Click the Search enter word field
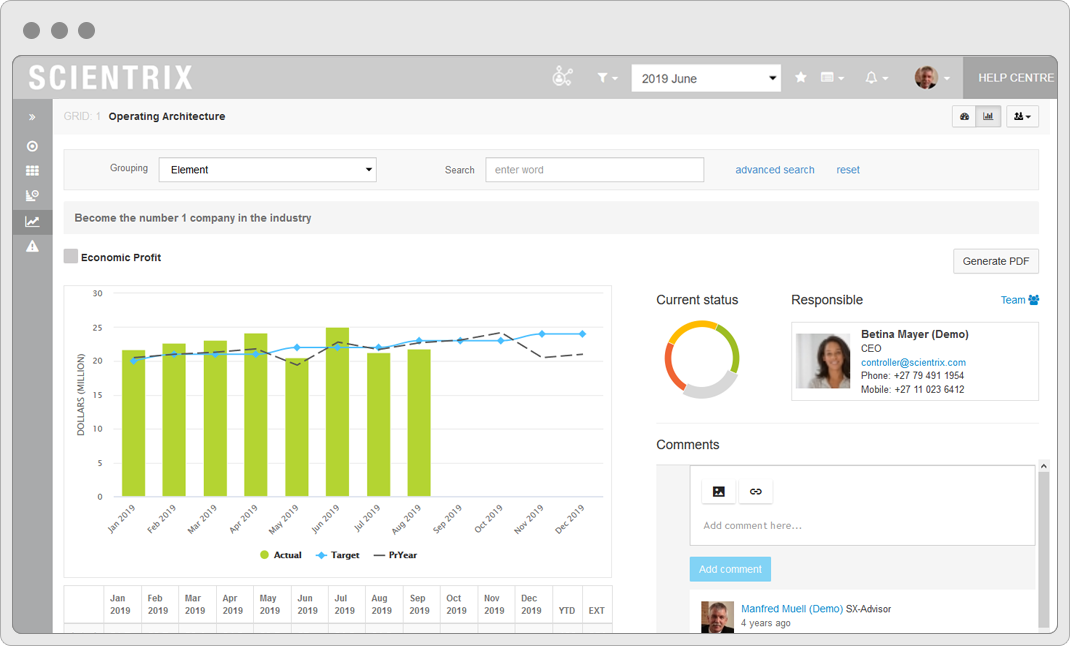The width and height of the screenshot is (1070, 646). (x=594, y=170)
